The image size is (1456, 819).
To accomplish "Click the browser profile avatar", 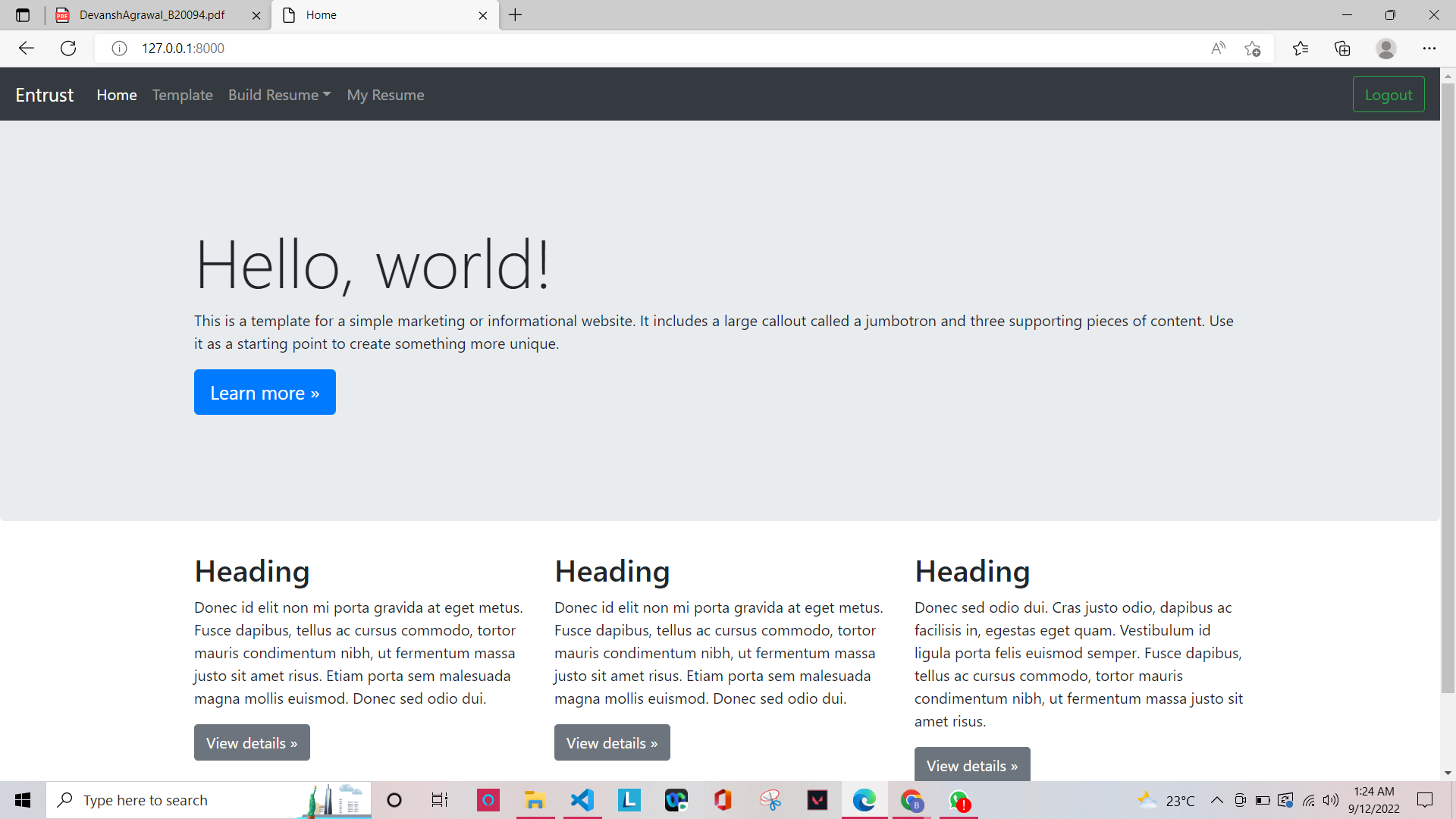I will 1386,49.
